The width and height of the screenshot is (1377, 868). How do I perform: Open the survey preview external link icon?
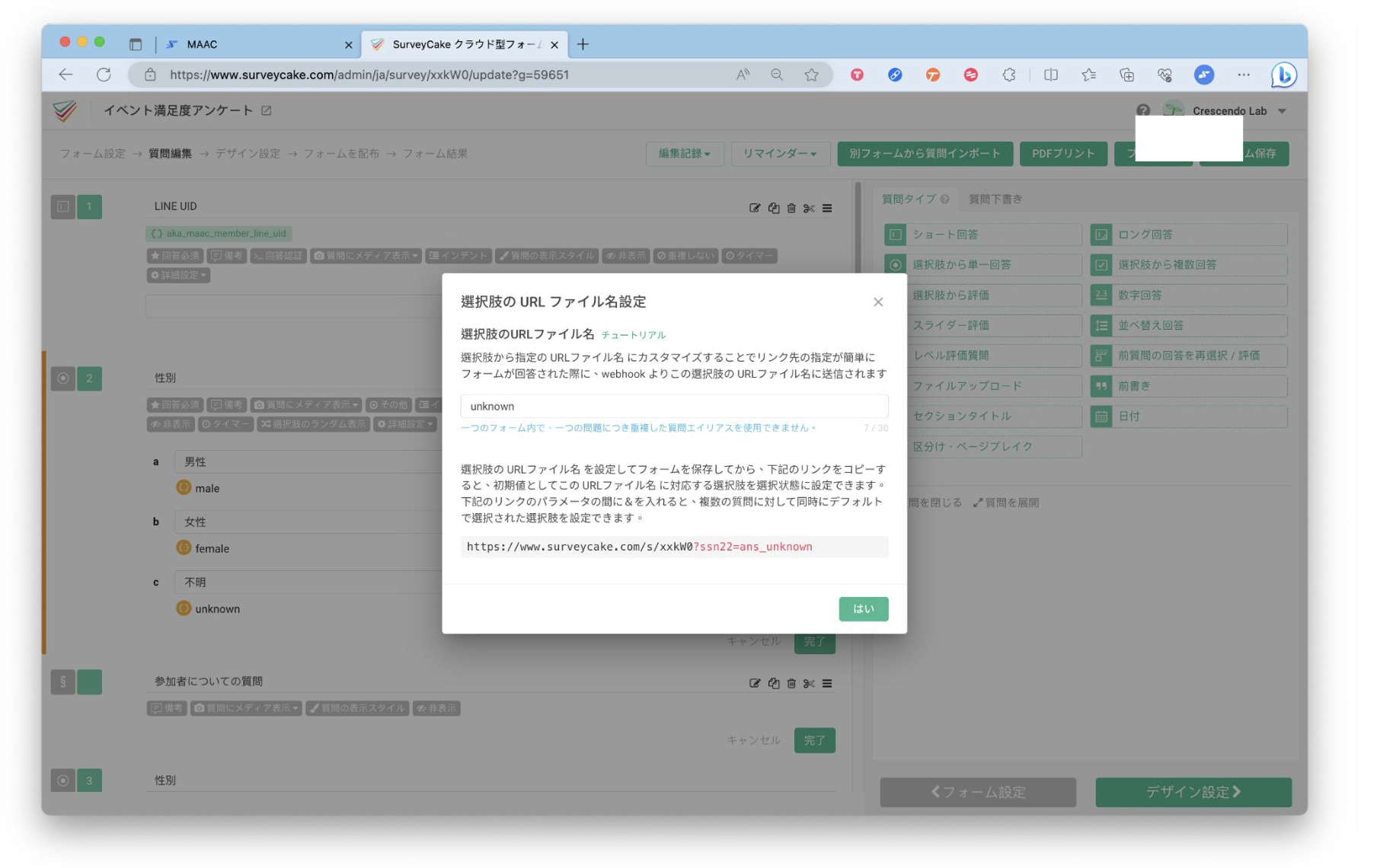tap(267, 110)
